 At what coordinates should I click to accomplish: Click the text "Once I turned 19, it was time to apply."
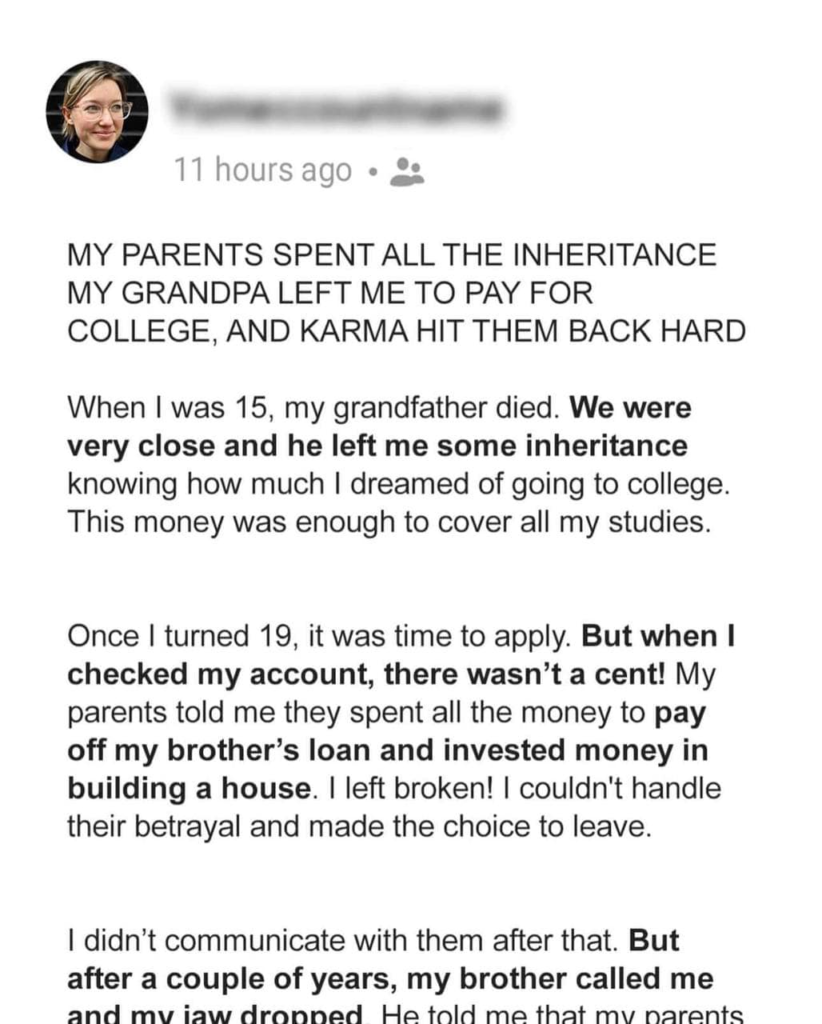(x=320, y=636)
